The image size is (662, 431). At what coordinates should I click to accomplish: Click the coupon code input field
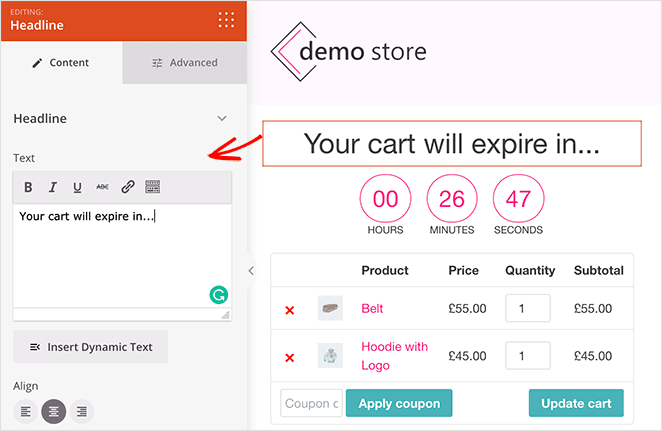point(311,403)
